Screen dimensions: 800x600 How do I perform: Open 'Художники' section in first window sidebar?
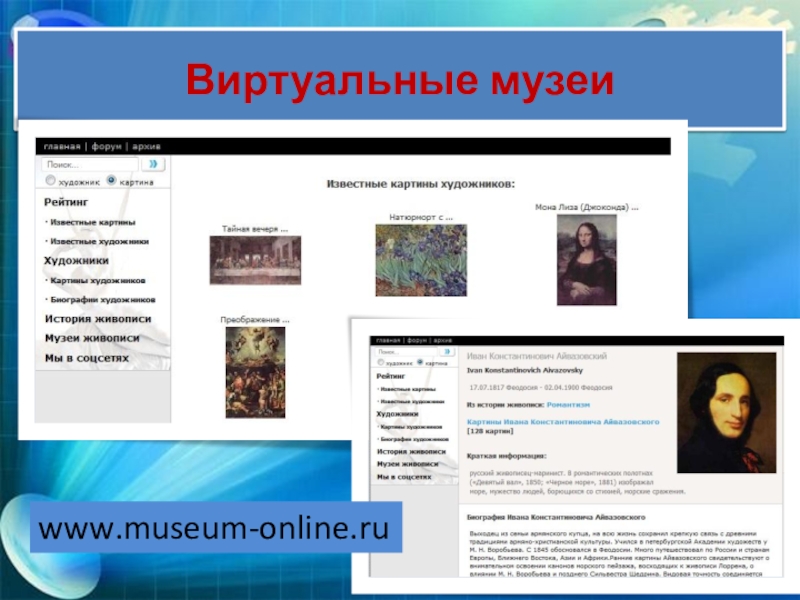point(76,261)
